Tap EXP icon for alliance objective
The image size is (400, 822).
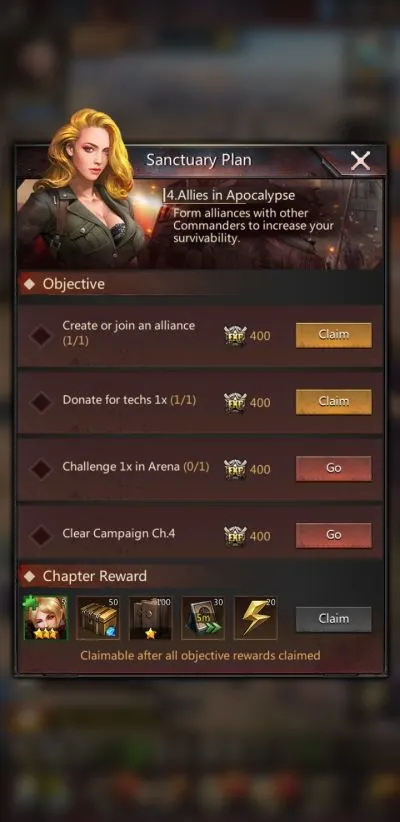(x=235, y=336)
